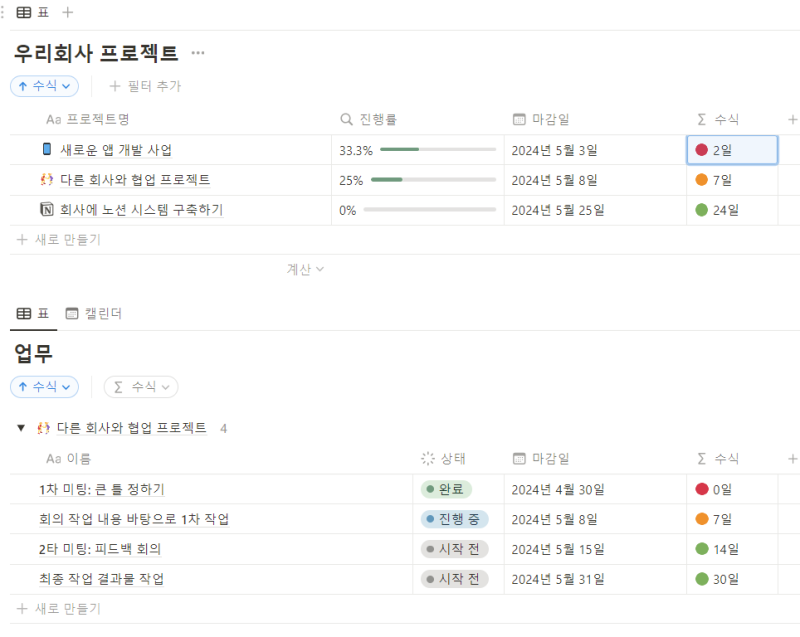The height and width of the screenshot is (637, 800).
Task: Open 회사에 노션 시스템 구축하기 page
Action: [141, 210]
